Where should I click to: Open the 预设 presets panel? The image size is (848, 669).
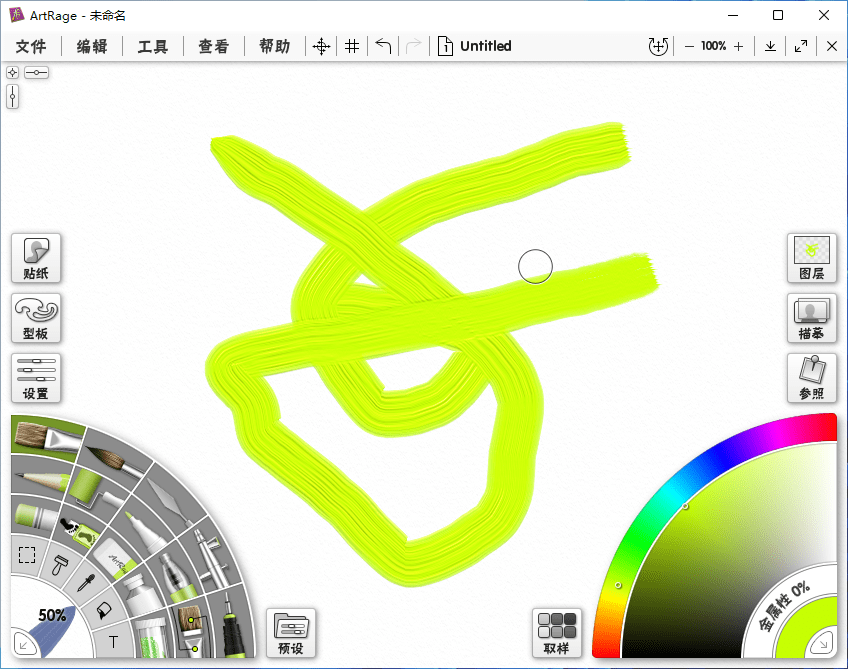click(x=290, y=633)
